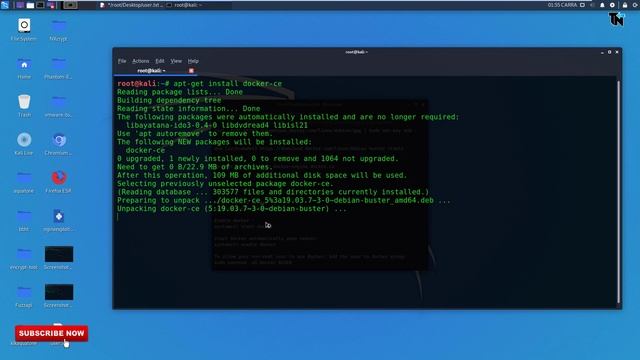Switch to user.txt editor taskbar button
The height and width of the screenshot is (360, 640).
click(x=131, y=5)
